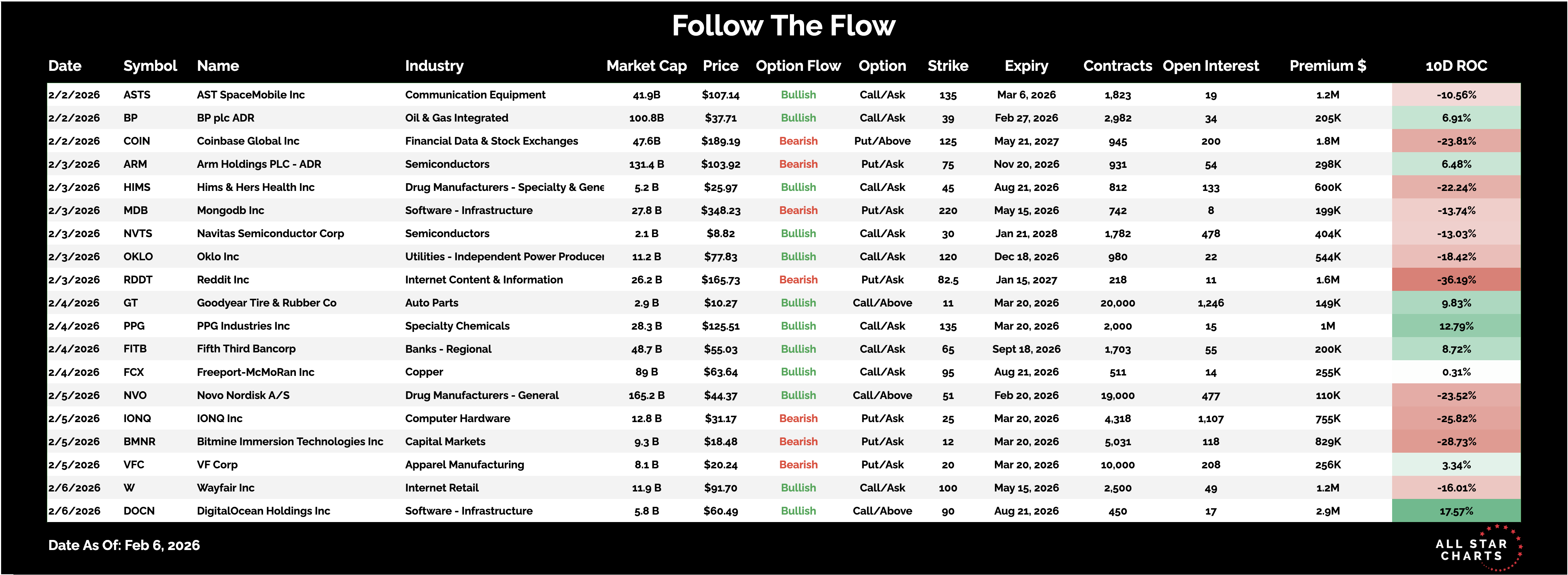
Task: Select the green 12.79% ROC cell
Action: pos(1455,327)
